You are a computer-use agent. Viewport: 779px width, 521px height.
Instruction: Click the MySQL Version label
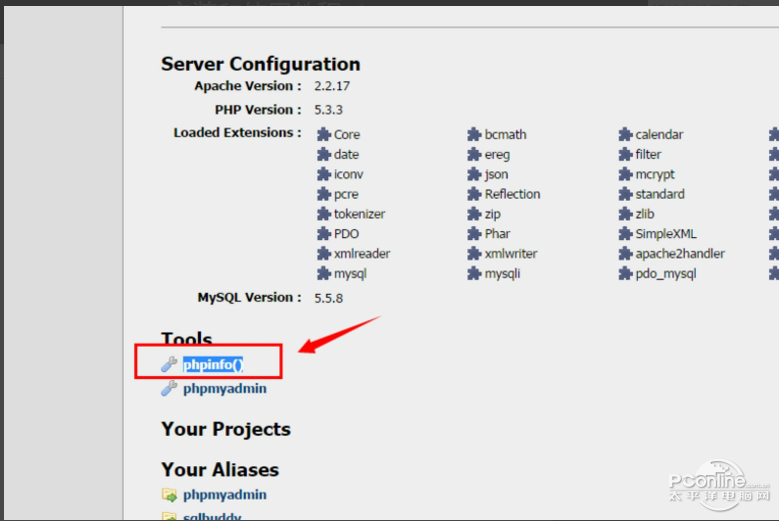(x=249, y=298)
